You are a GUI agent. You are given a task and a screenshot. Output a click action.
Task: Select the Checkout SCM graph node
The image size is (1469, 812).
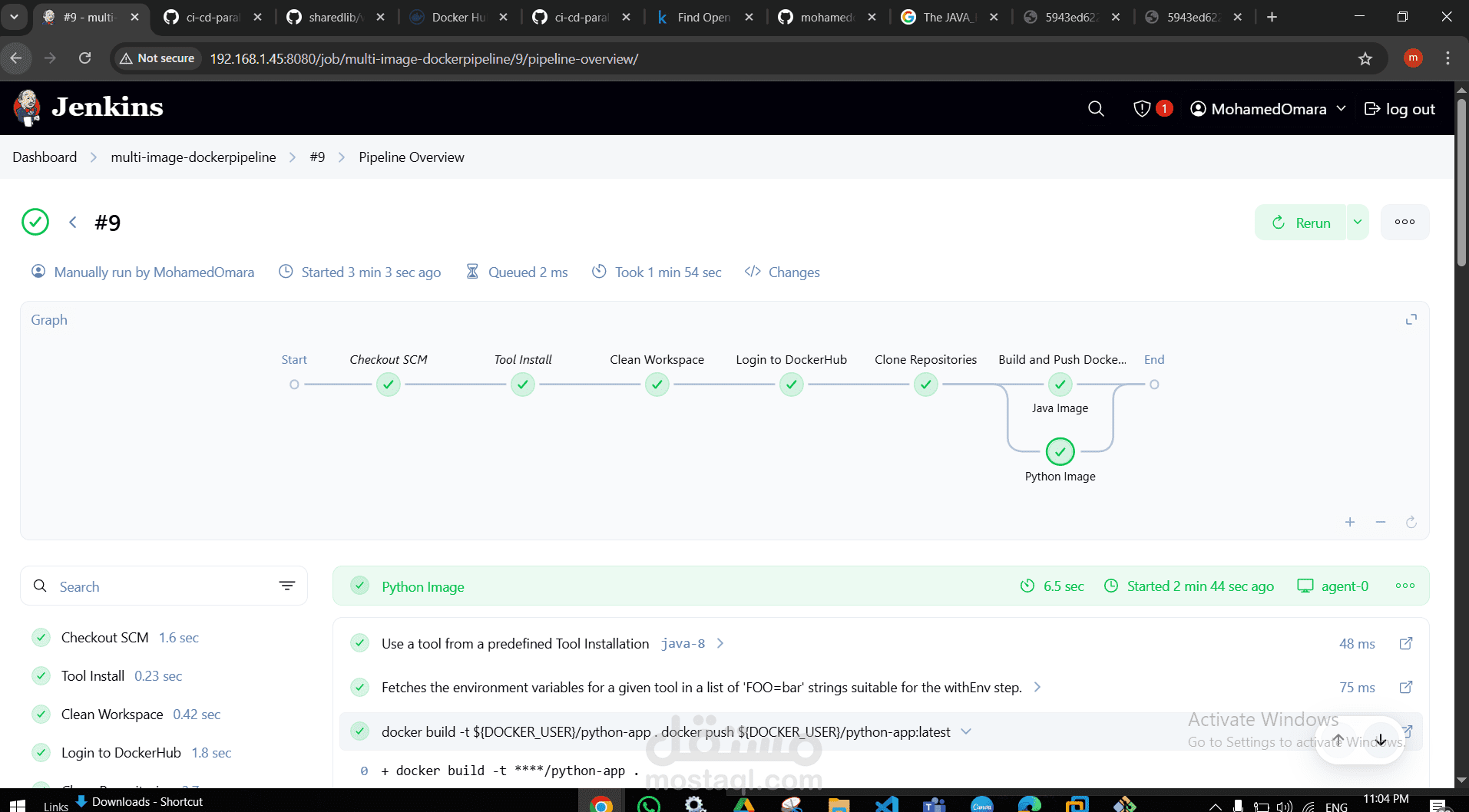pos(389,385)
